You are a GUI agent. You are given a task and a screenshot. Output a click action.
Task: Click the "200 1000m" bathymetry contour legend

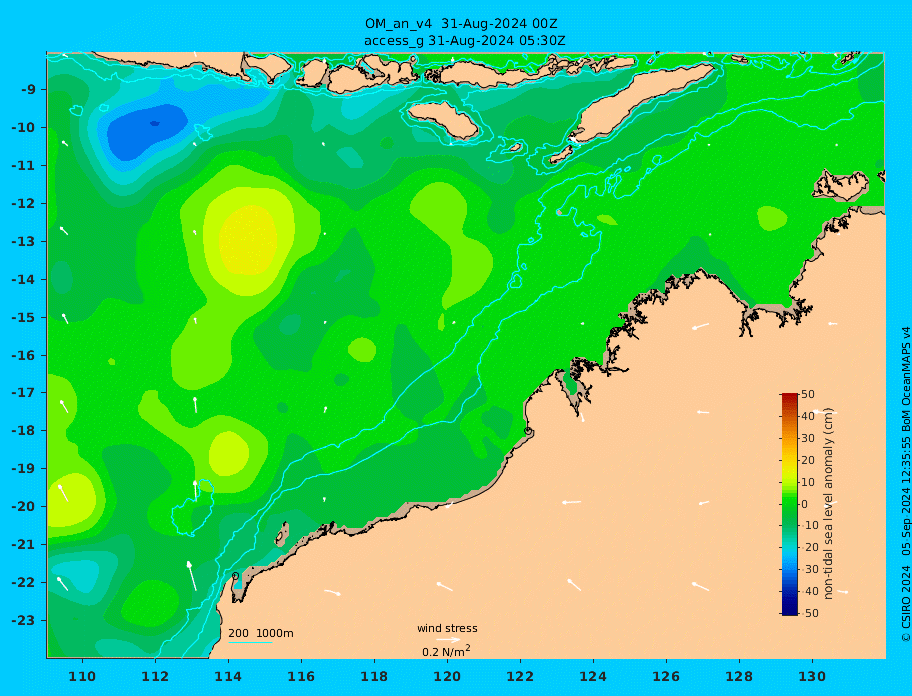(261, 633)
